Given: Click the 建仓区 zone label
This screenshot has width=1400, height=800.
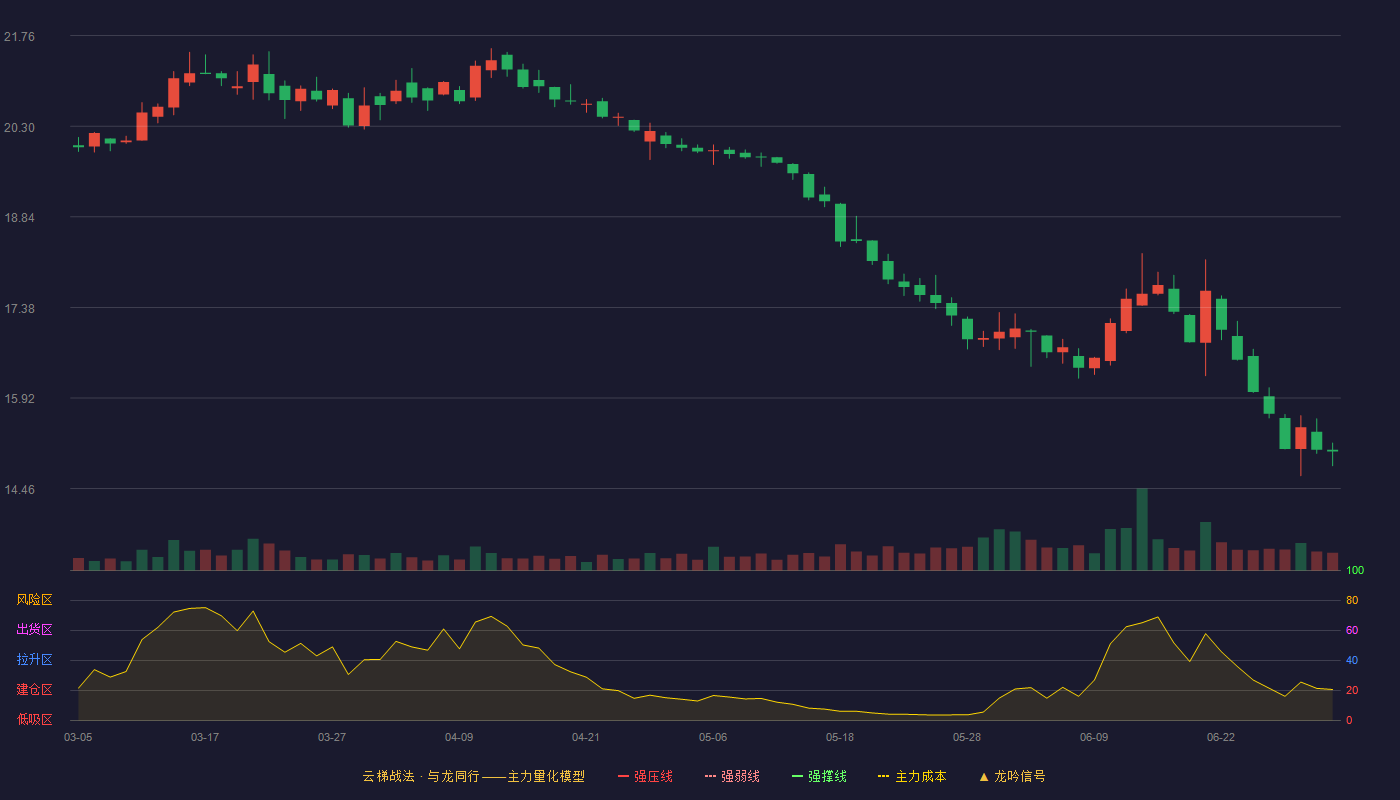Looking at the screenshot, I should pyautogui.click(x=34, y=690).
